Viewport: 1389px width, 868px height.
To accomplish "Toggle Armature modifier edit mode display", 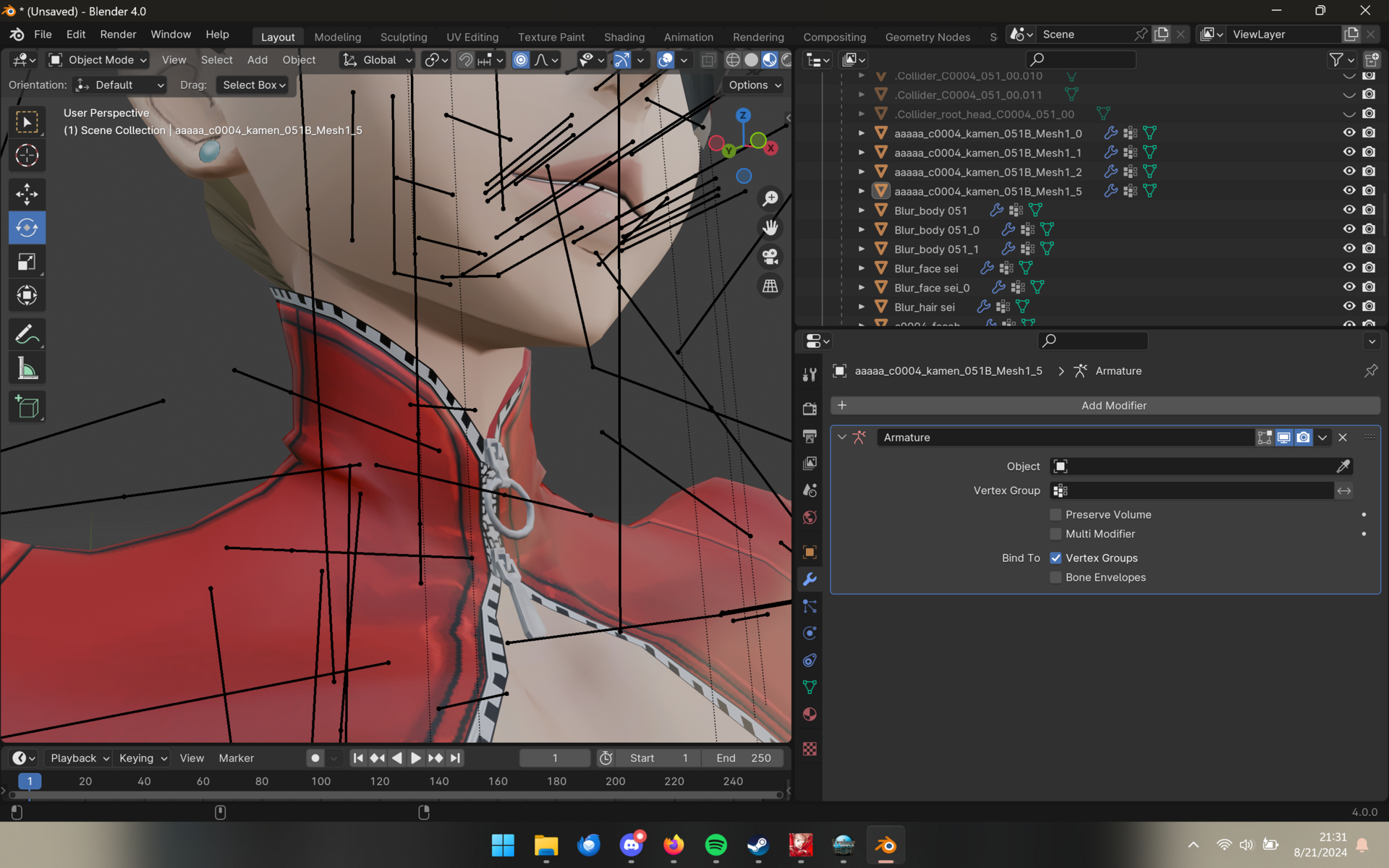I will (1265, 438).
